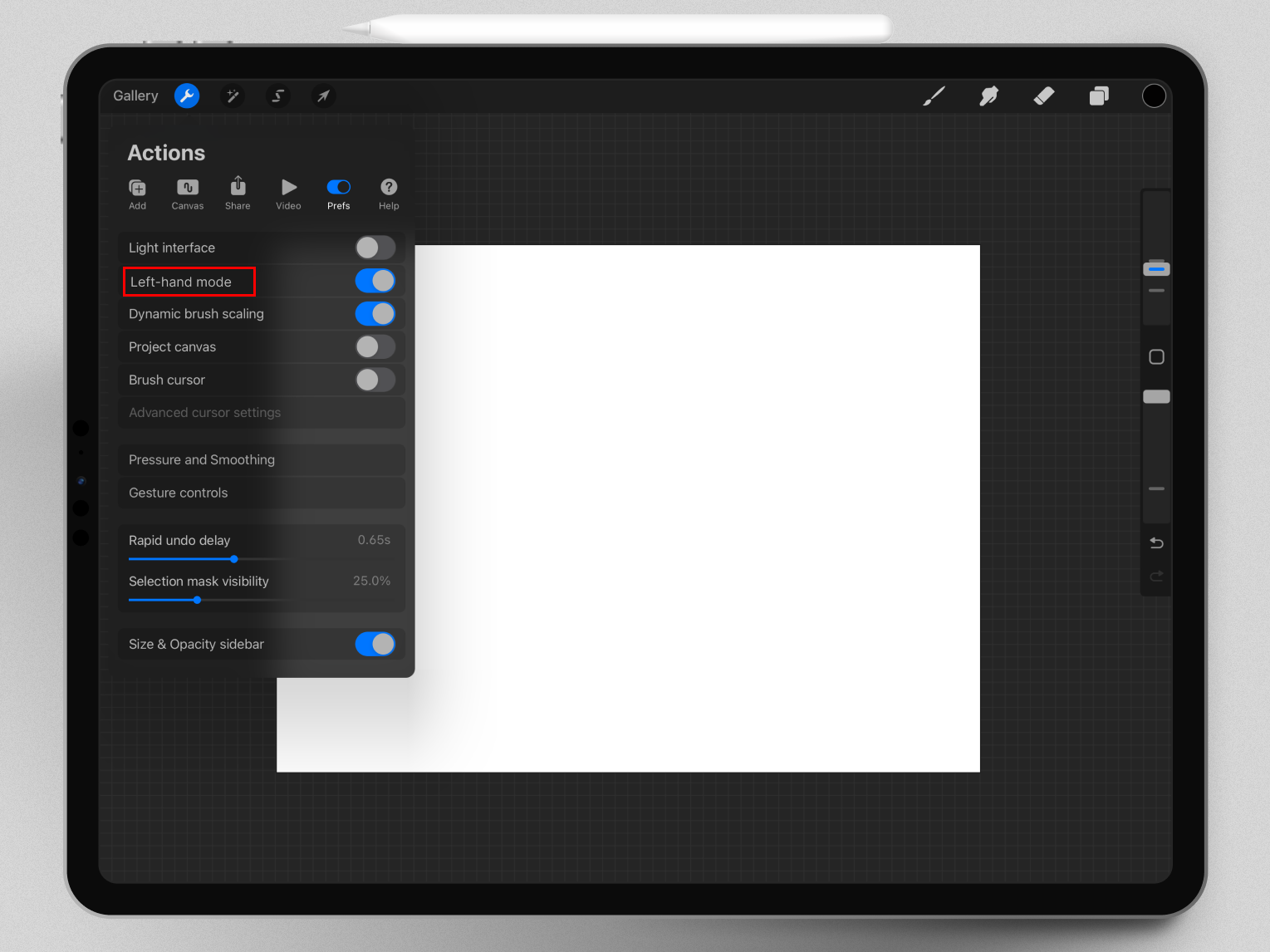Adjust the Rapid undo delay slider
Image resolution: width=1270 pixels, height=952 pixels.
coord(234,559)
